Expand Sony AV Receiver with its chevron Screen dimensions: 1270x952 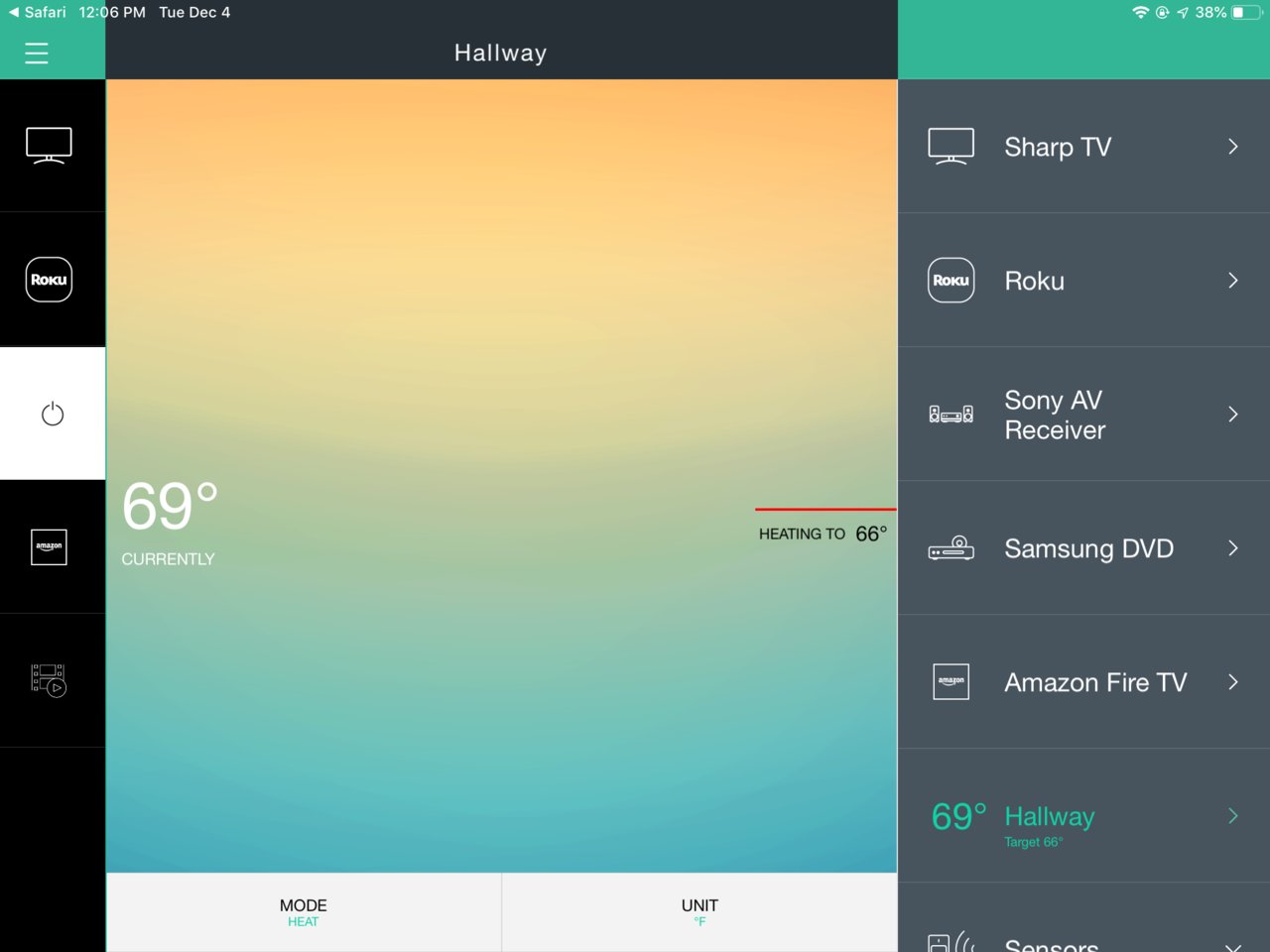pyautogui.click(x=1233, y=415)
